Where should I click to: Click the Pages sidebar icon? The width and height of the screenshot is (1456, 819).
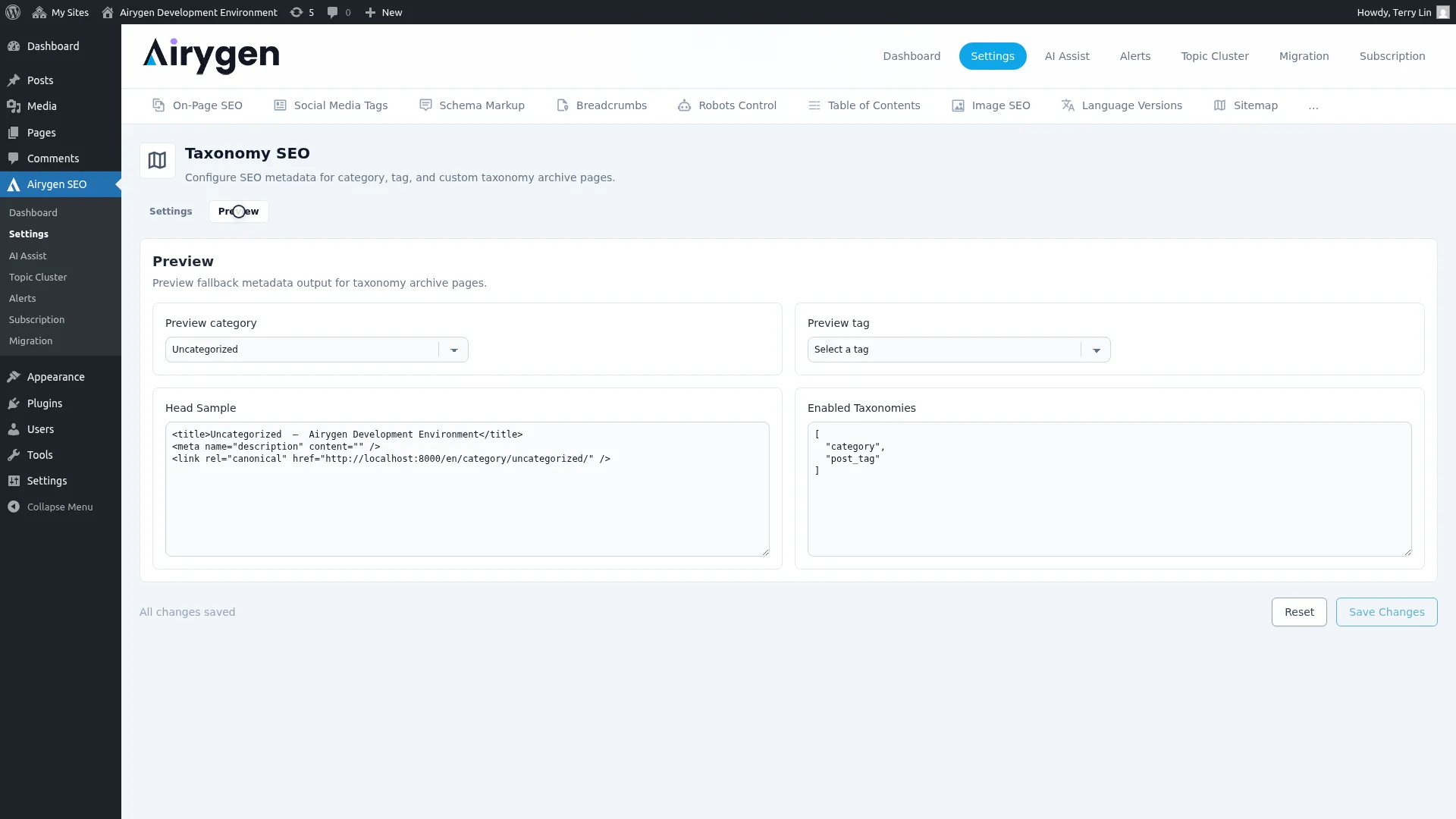tap(14, 133)
